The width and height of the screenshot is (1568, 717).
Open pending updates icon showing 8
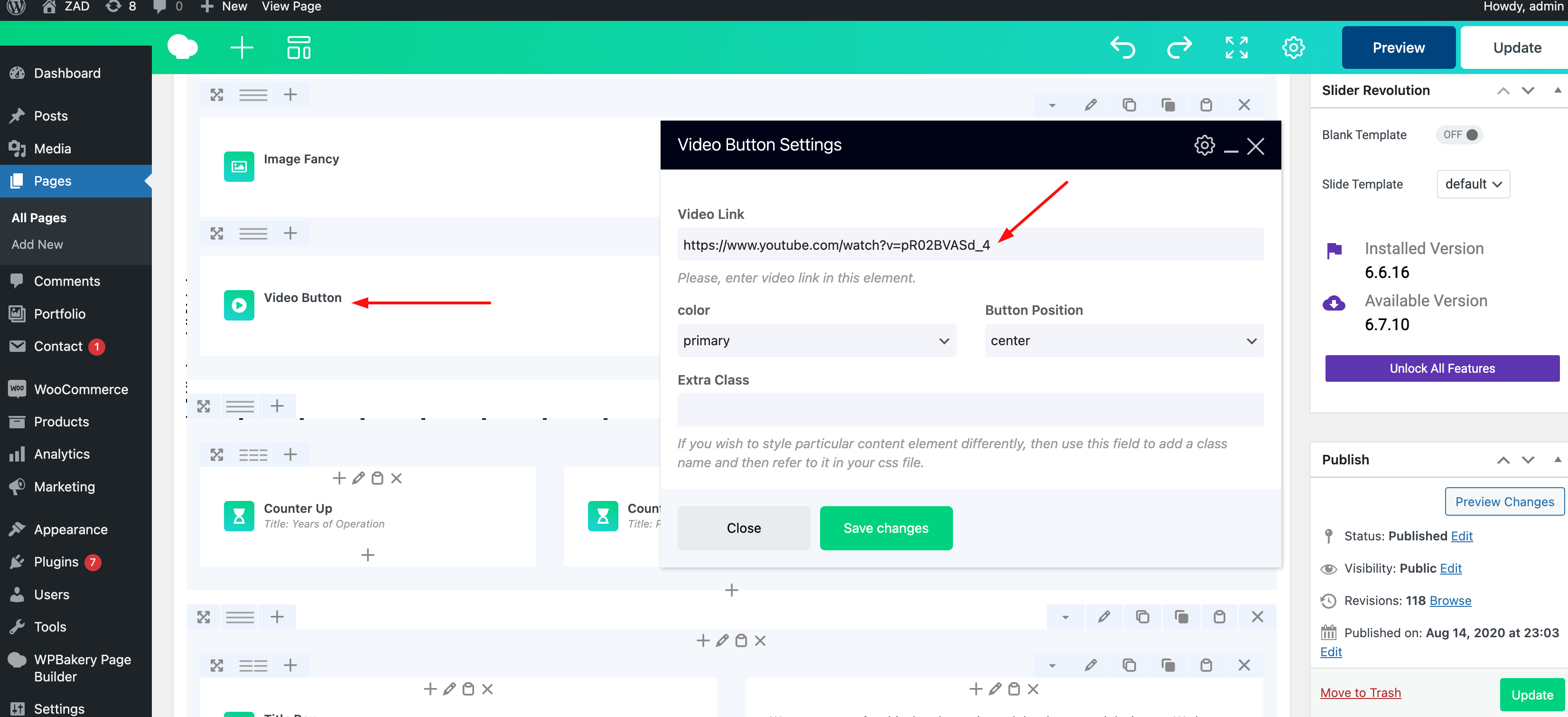click(121, 7)
